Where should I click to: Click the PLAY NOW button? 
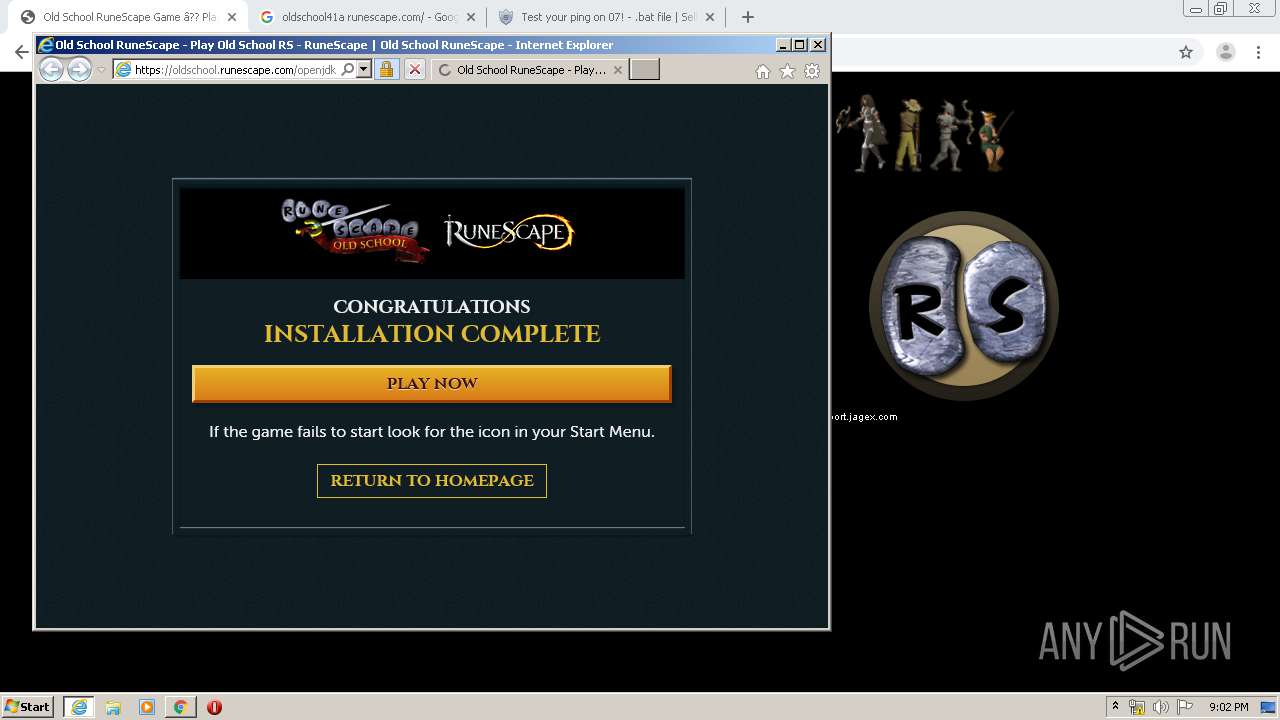[x=431, y=384]
